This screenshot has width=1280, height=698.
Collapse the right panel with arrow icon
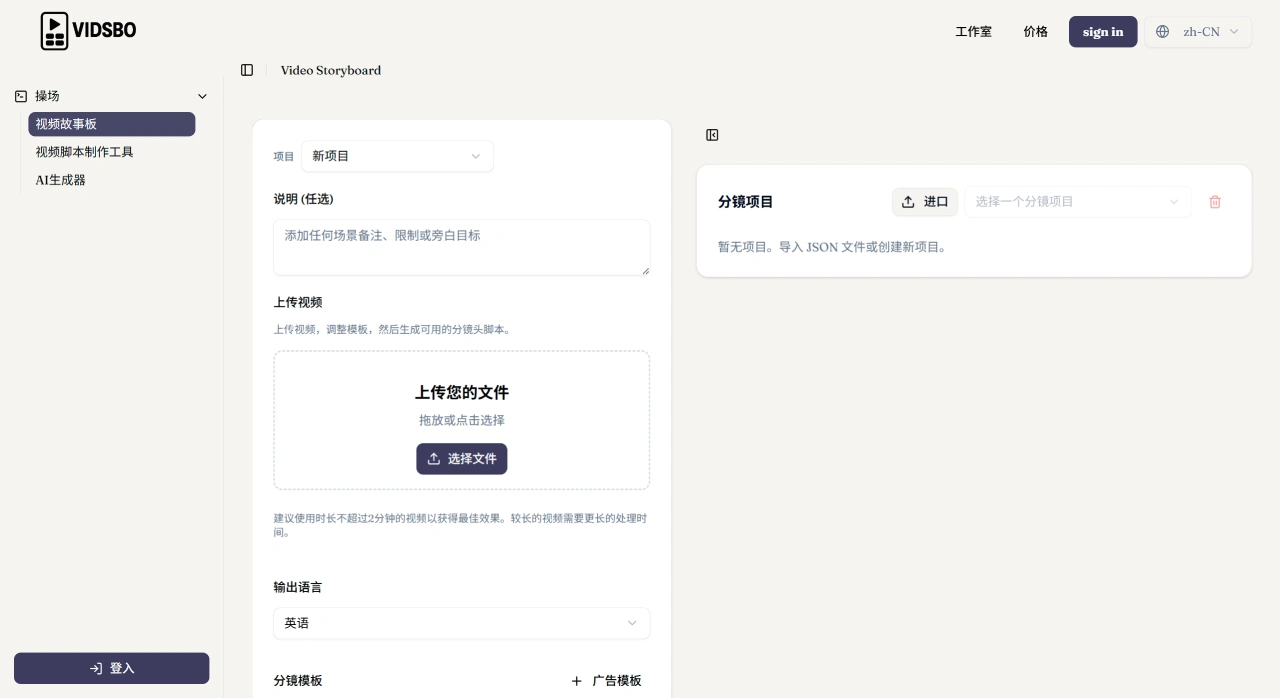pyautogui.click(x=712, y=135)
